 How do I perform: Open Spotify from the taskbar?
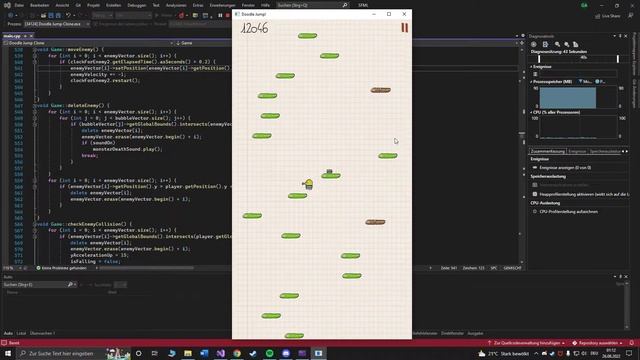tap(269, 353)
